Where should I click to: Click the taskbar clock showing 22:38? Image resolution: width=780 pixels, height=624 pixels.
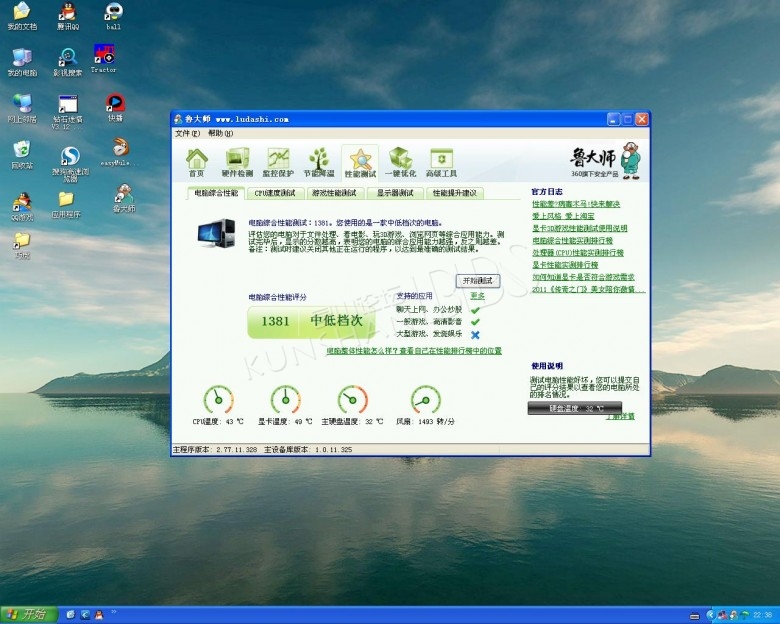pyautogui.click(x=763, y=616)
